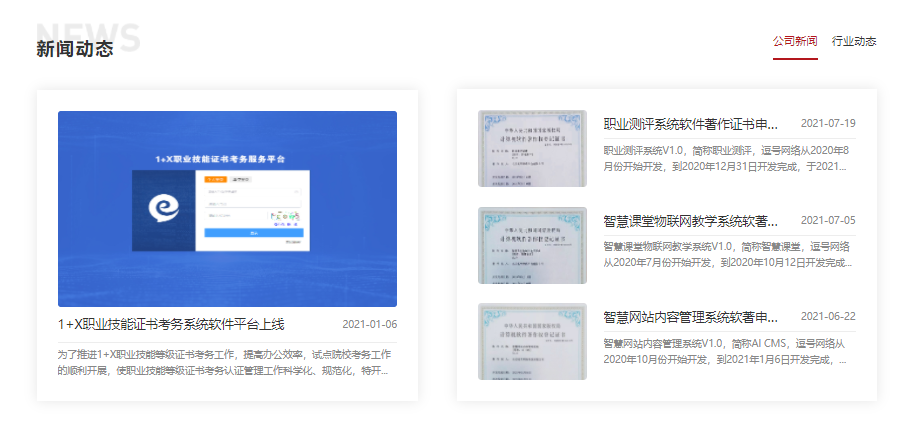
Task: Click the featured summary starting with 为了推进1+X
Action: [226, 362]
